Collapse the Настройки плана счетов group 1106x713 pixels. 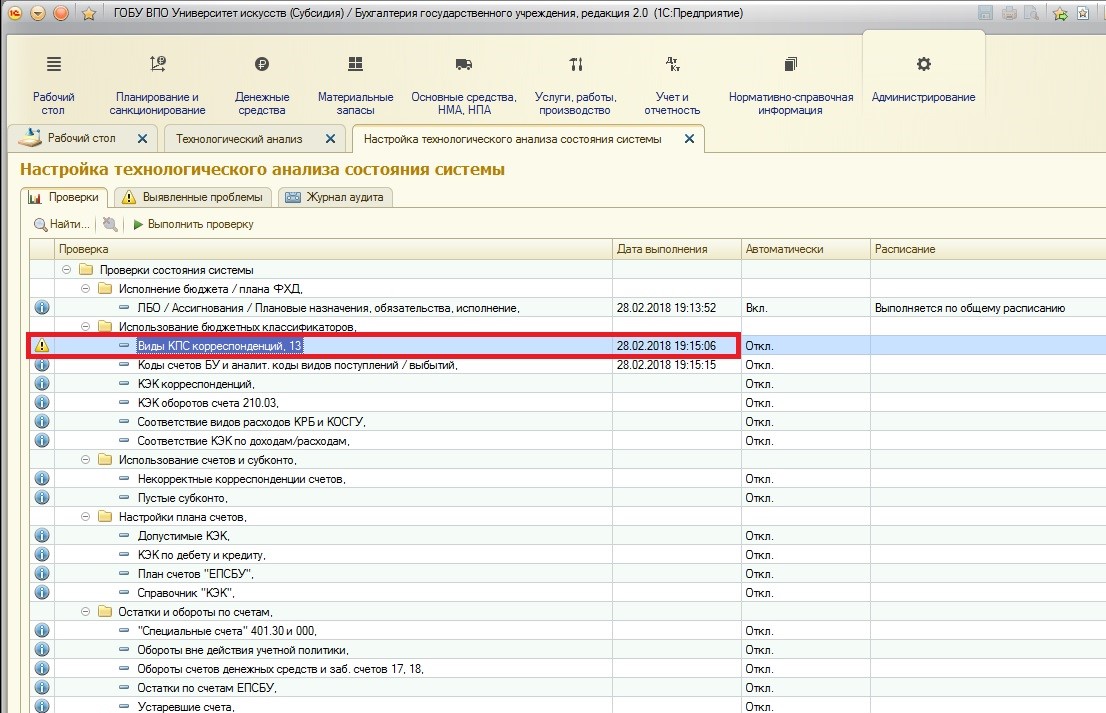pyautogui.click(x=86, y=517)
